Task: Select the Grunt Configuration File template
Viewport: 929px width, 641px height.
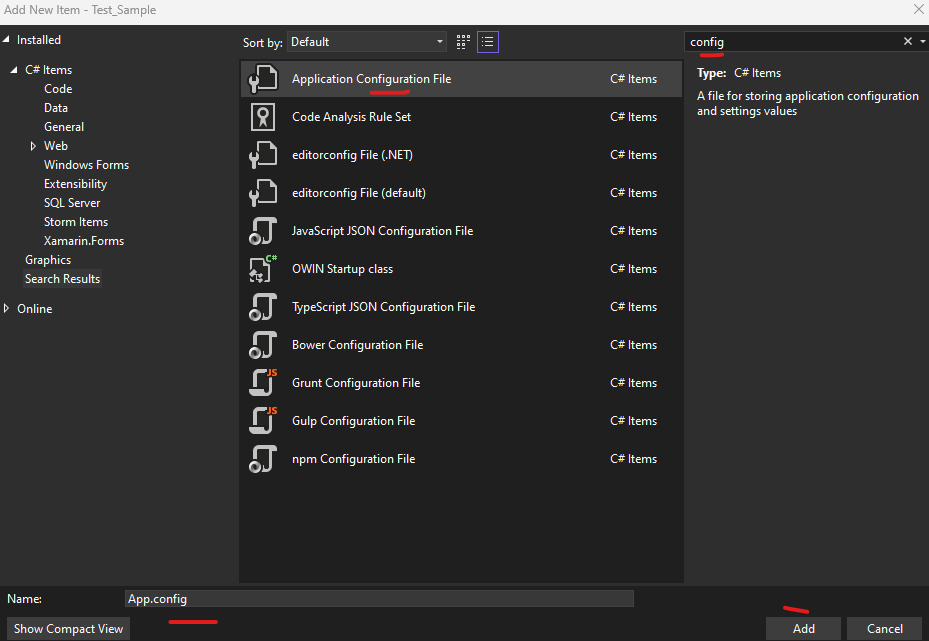Action: point(355,382)
